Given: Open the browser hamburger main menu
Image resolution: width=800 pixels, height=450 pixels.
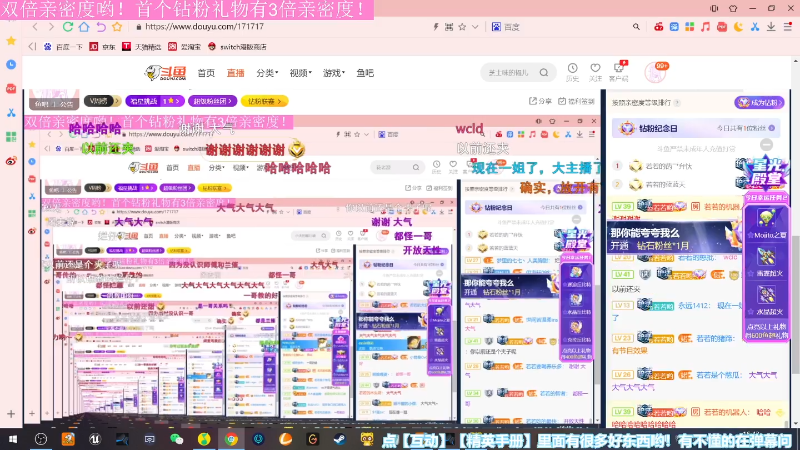Looking at the screenshot, I should [x=787, y=27].
